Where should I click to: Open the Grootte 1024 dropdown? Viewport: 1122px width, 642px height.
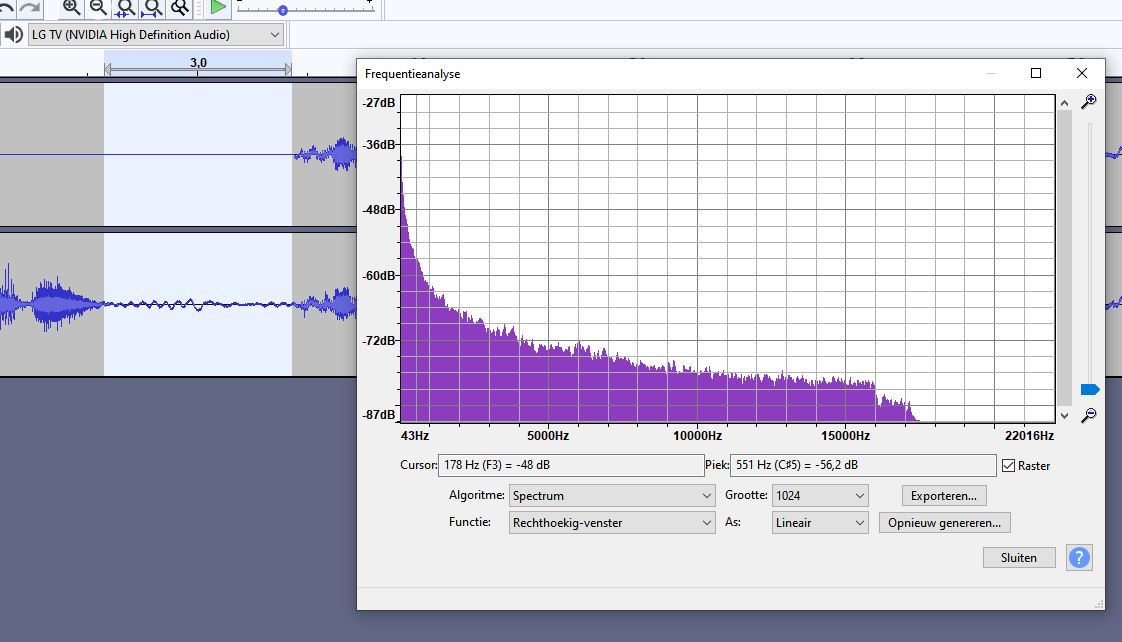click(x=820, y=495)
